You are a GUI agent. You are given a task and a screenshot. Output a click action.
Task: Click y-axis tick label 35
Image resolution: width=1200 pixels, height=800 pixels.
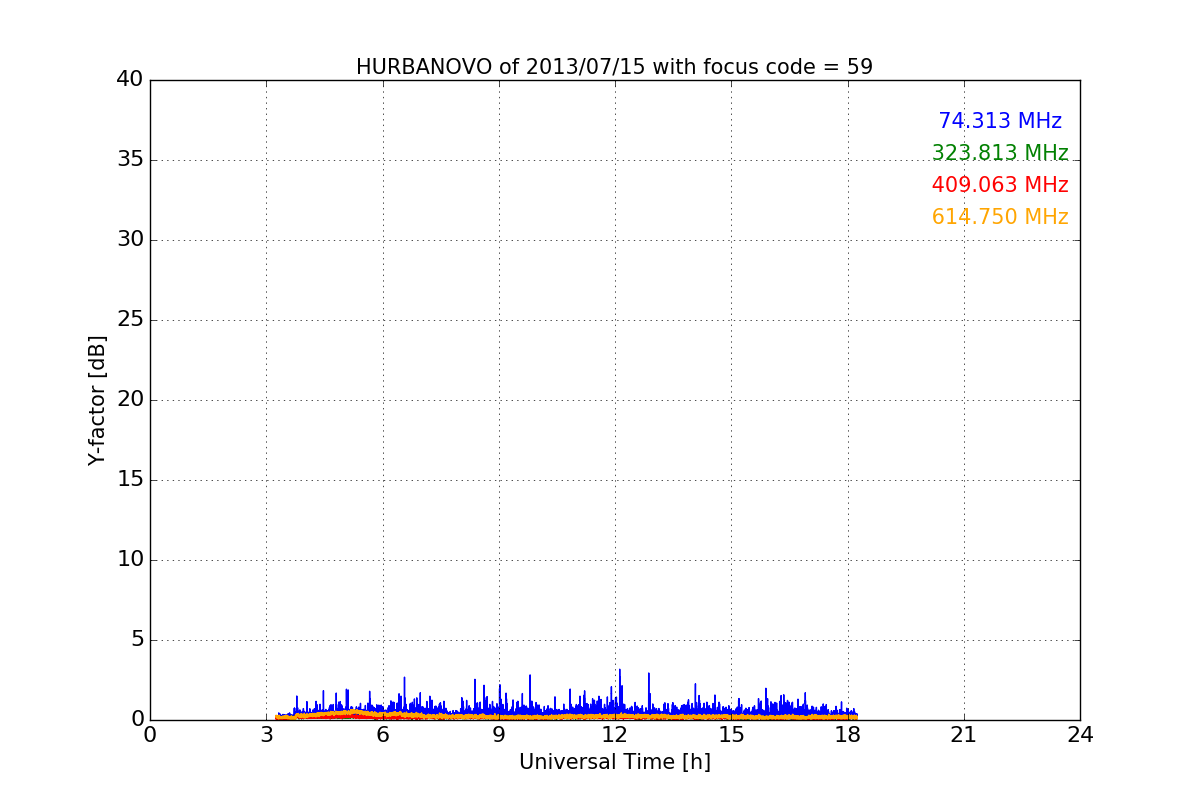point(130,160)
